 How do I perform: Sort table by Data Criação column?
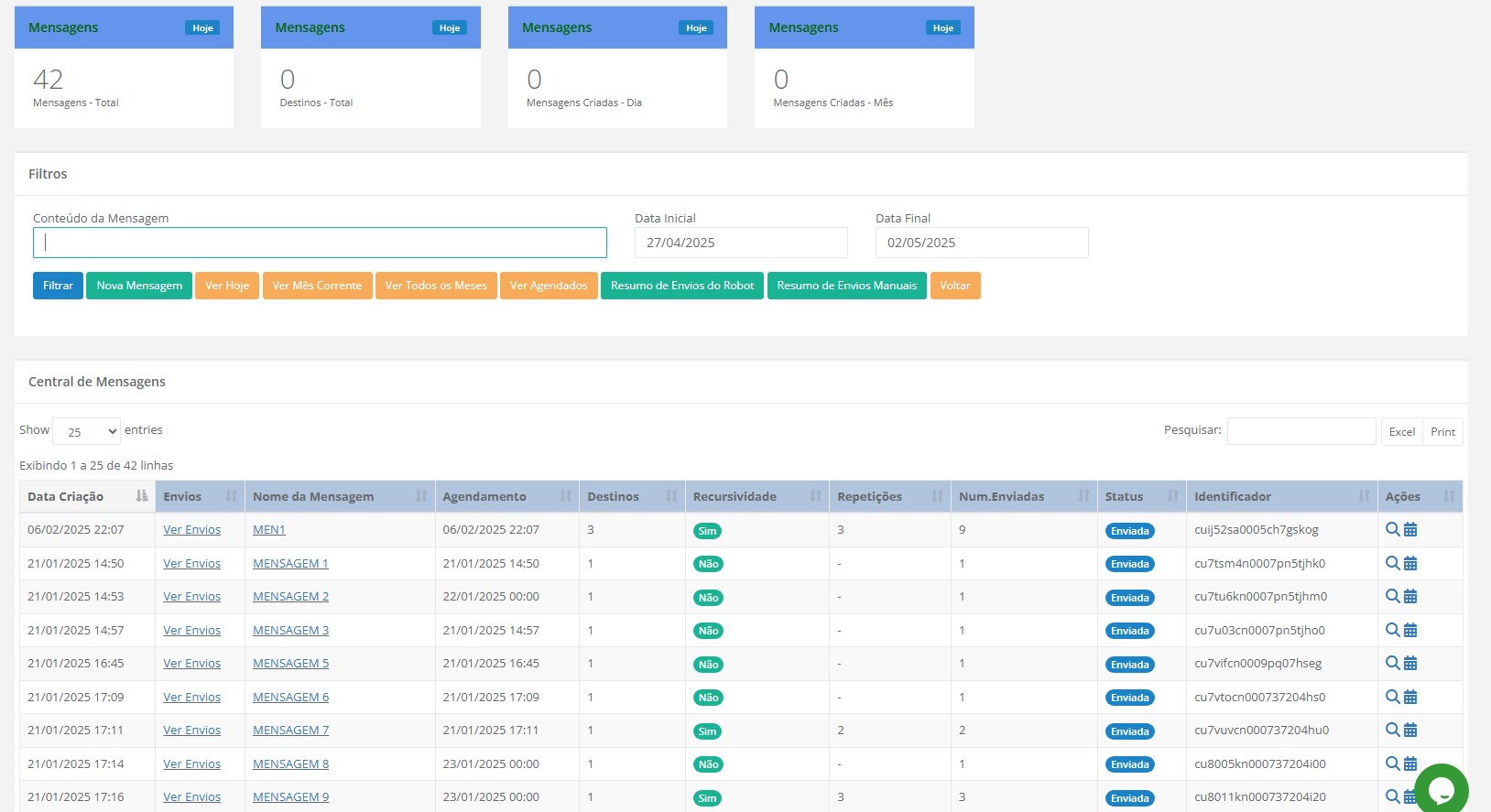[x=87, y=496]
